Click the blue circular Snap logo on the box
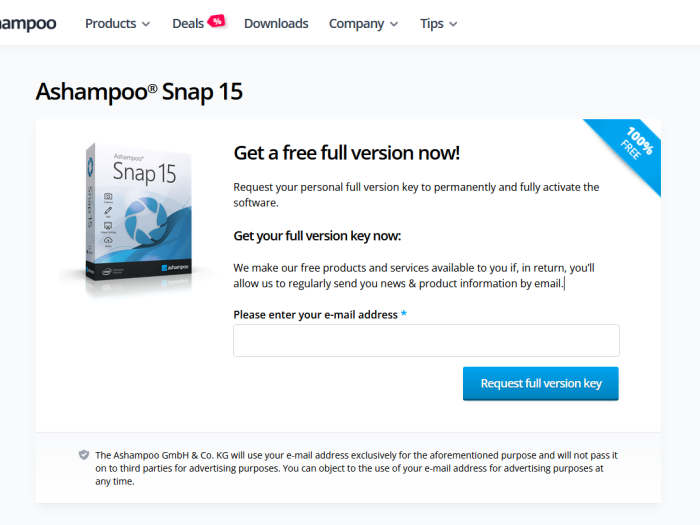The height and width of the screenshot is (525, 700). [x=146, y=221]
